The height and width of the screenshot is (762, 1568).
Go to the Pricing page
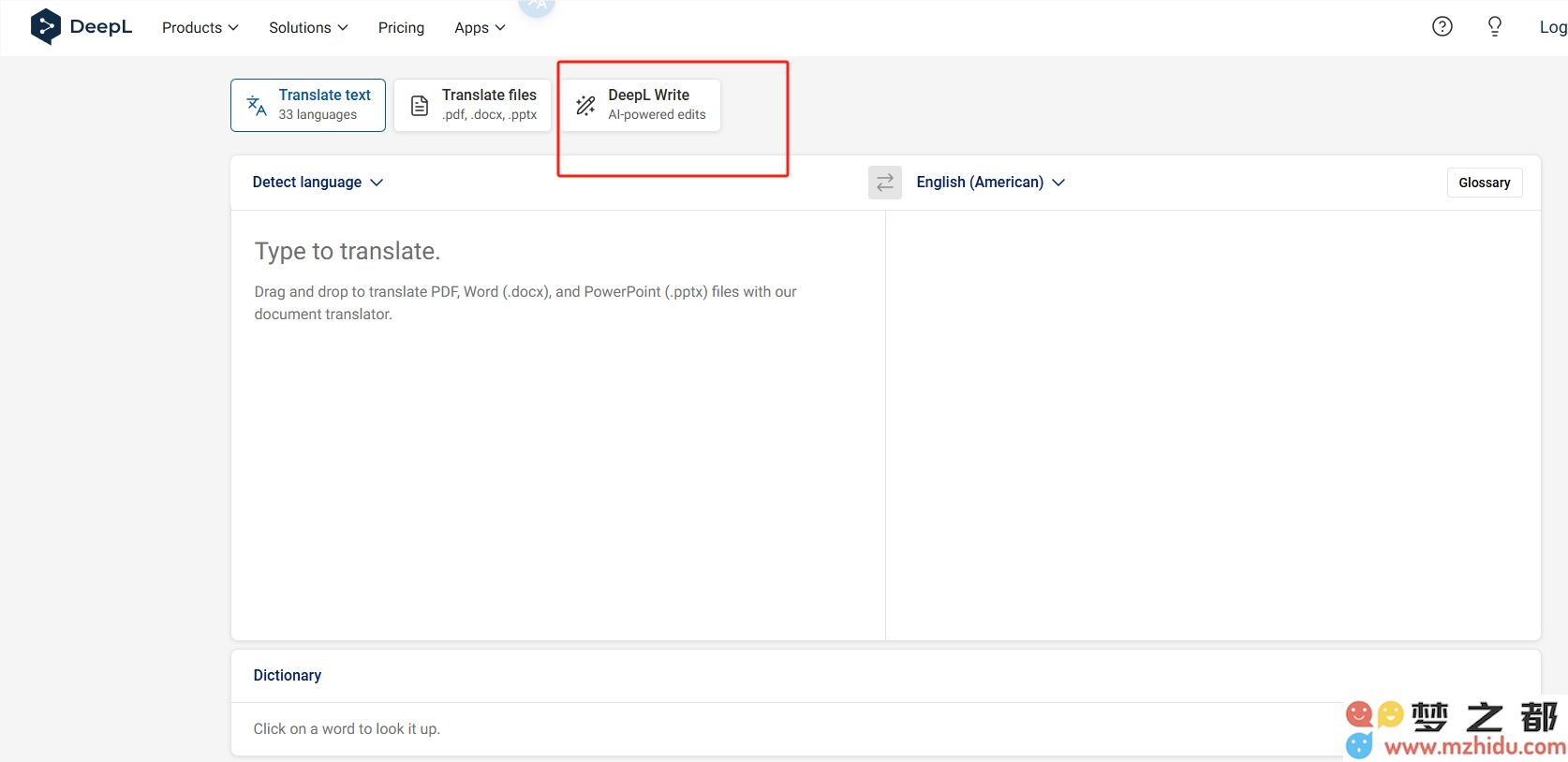(401, 28)
